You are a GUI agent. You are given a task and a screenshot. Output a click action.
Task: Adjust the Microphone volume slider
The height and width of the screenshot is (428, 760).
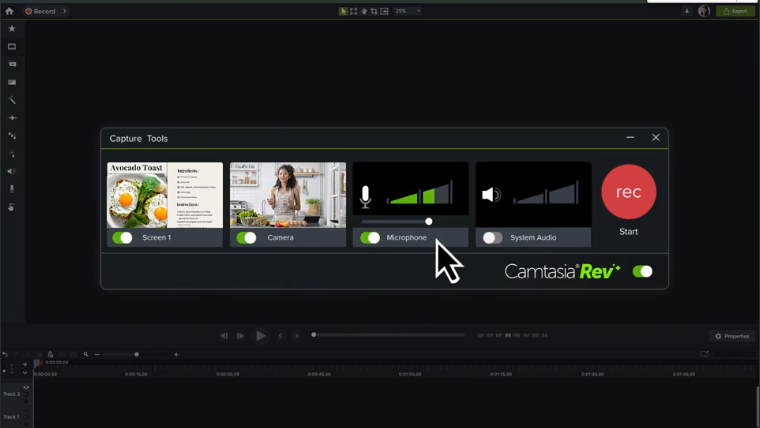click(428, 221)
